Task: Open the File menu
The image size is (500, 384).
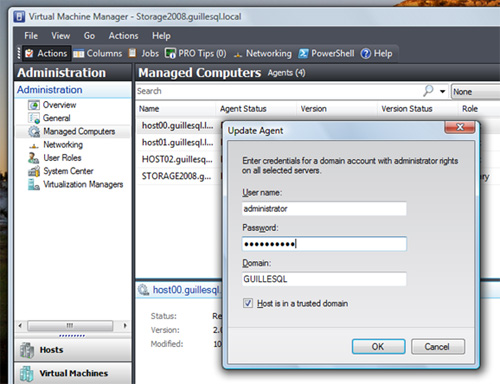Action: (x=31, y=36)
